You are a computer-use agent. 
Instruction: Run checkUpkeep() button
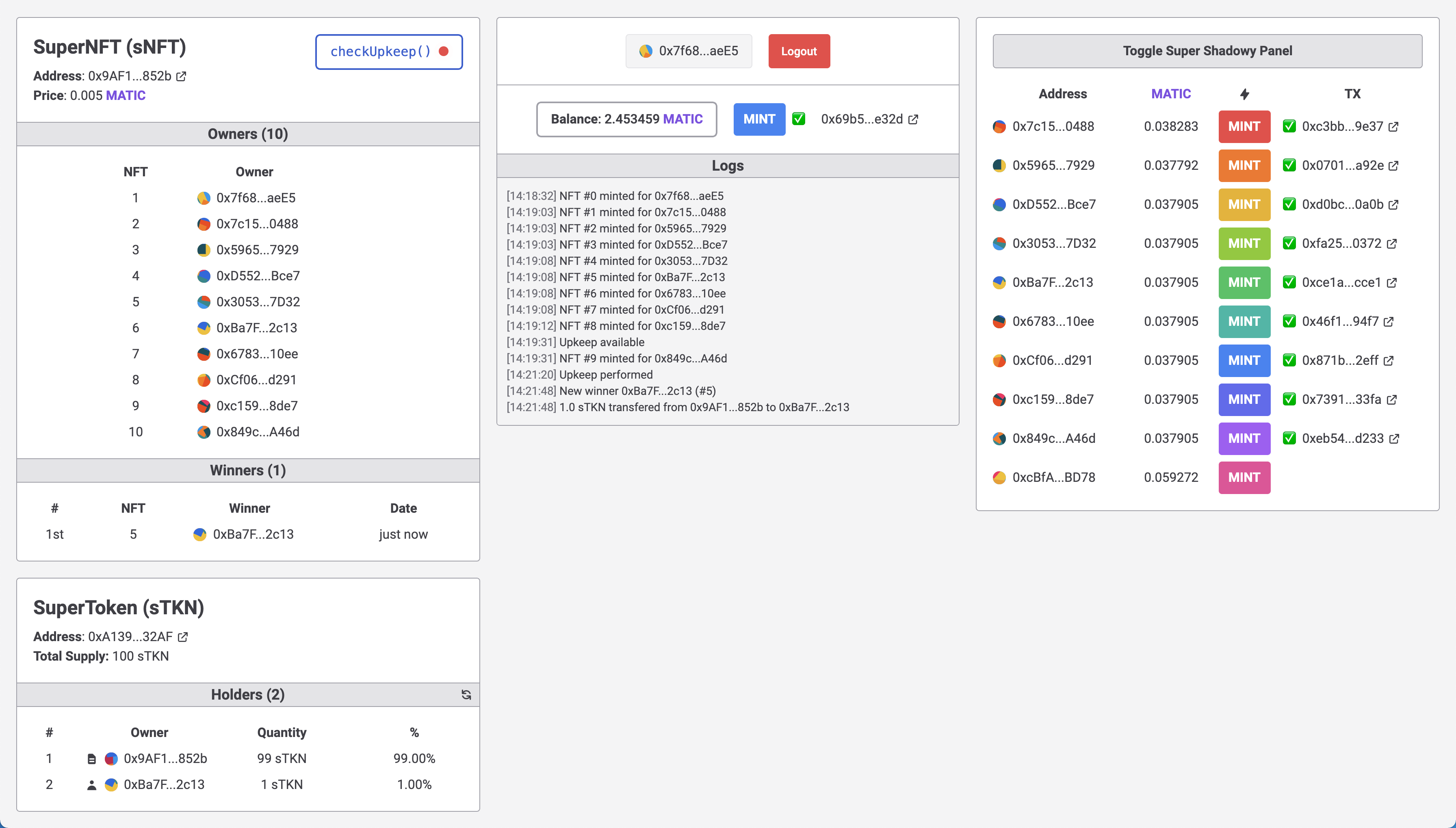(x=389, y=52)
